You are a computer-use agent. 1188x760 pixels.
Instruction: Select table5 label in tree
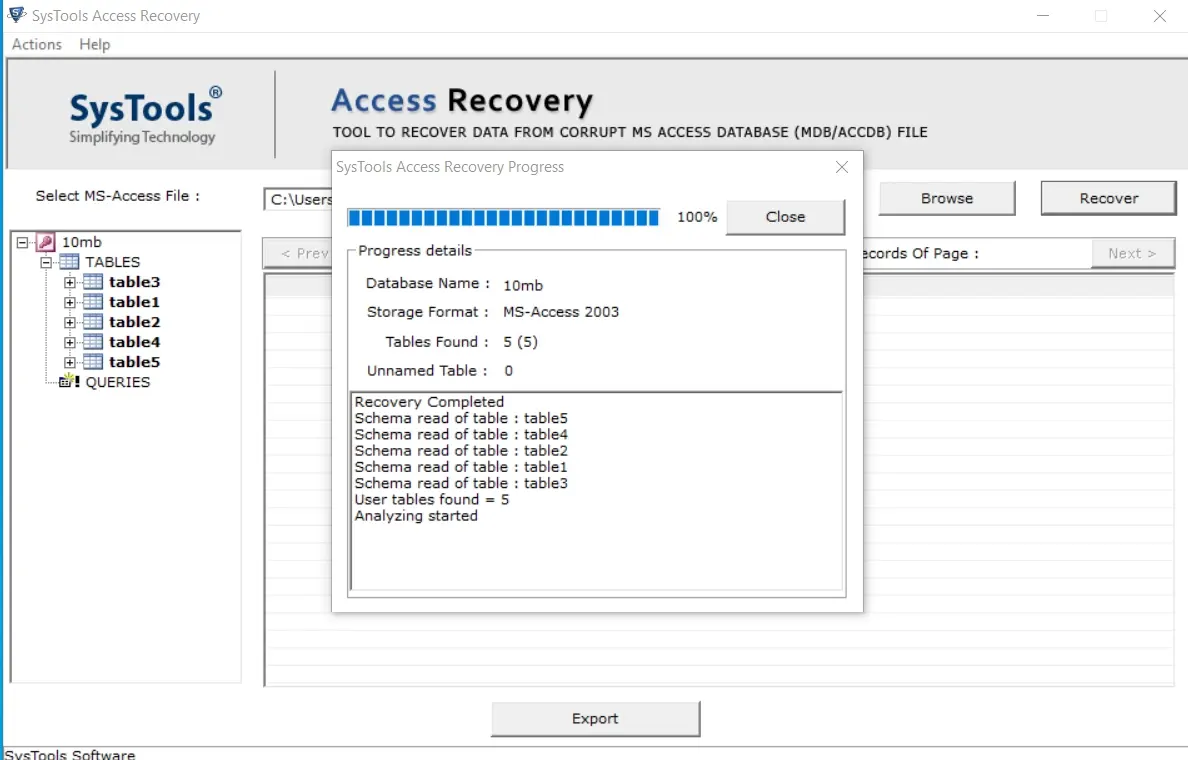tap(134, 361)
